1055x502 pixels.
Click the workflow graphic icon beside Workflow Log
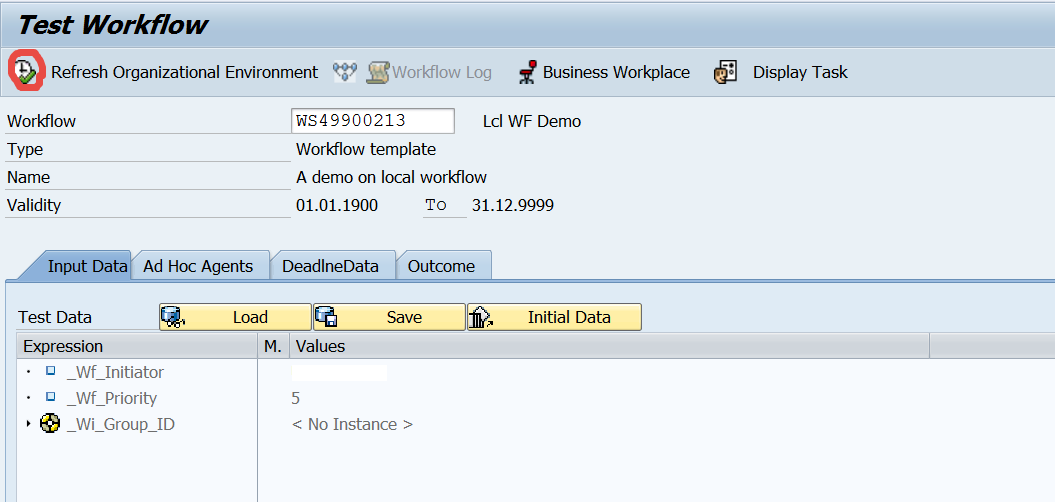tap(344, 72)
